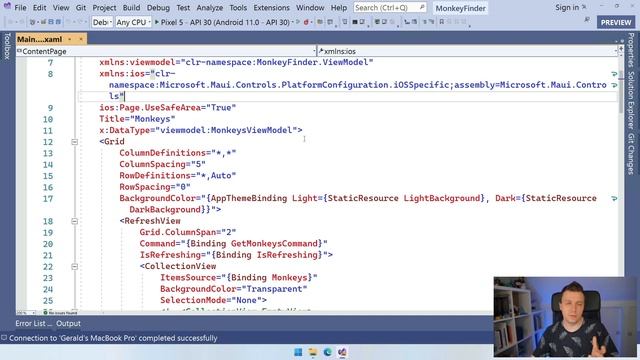Open the Windows Start menu

click(x=298, y=352)
